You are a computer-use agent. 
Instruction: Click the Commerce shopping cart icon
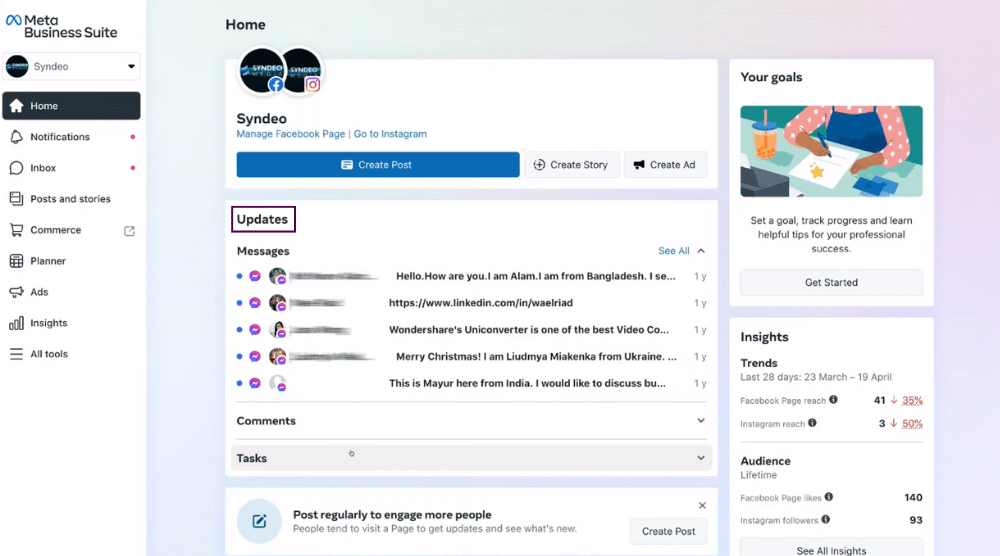click(x=17, y=230)
